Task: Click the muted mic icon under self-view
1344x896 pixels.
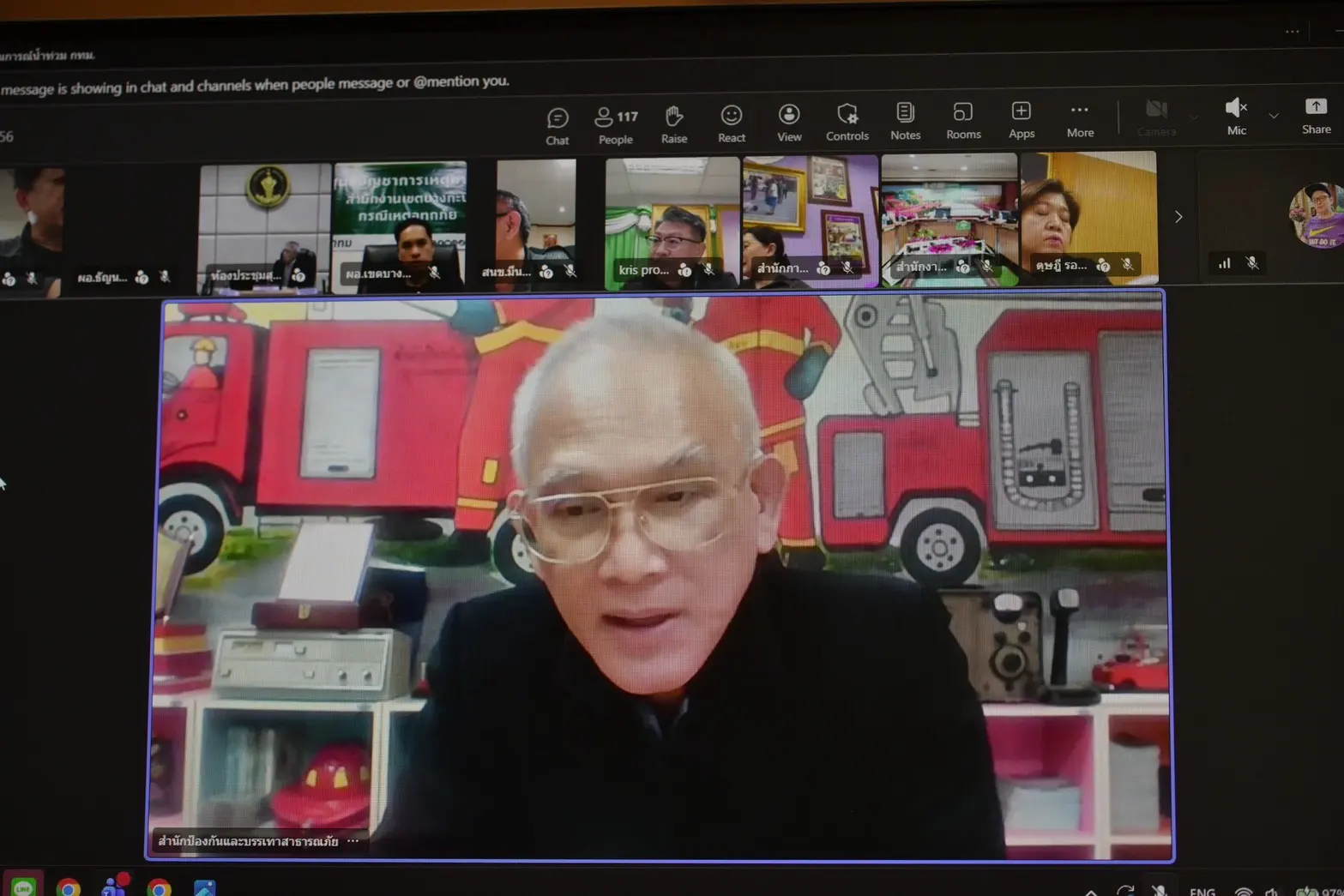Action: (x=1252, y=262)
